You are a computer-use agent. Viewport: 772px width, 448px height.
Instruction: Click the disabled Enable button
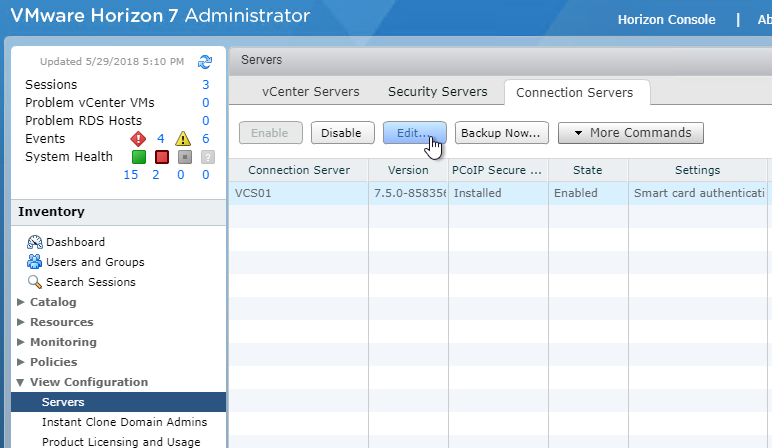tap(271, 133)
